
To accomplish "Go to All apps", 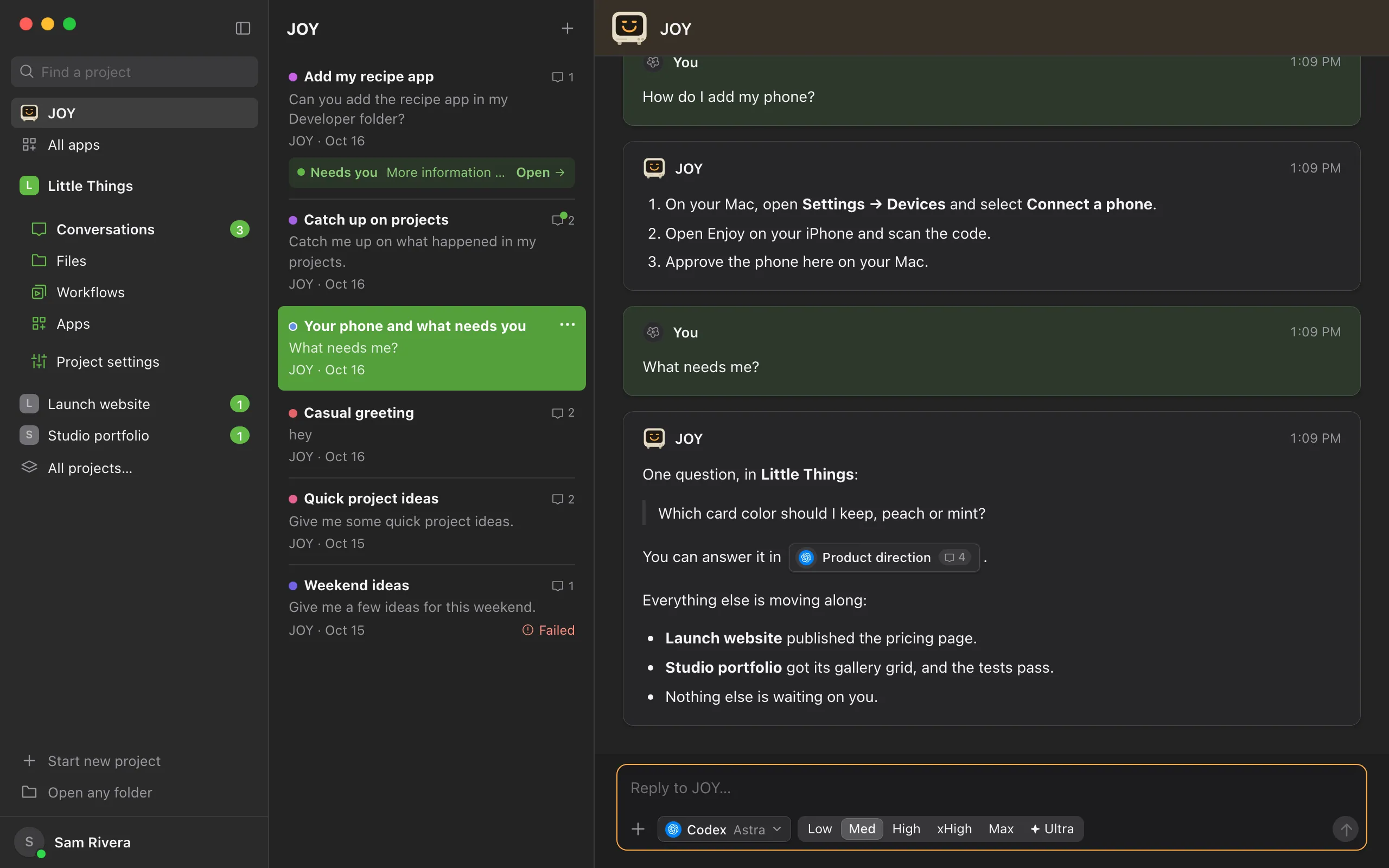I will pos(135,145).
